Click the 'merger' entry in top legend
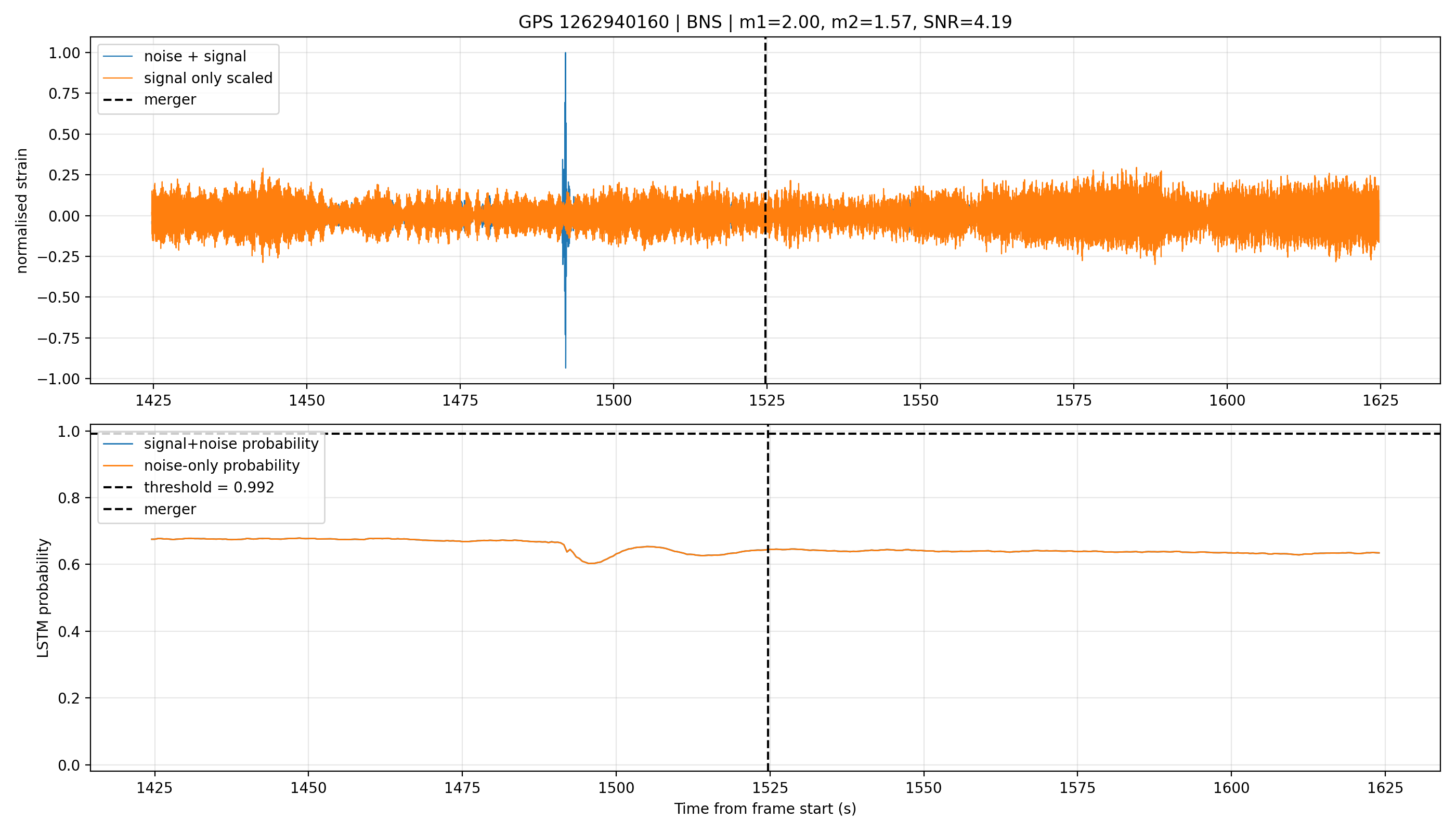Screen dimensions: 1456x832 [x=150, y=99]
